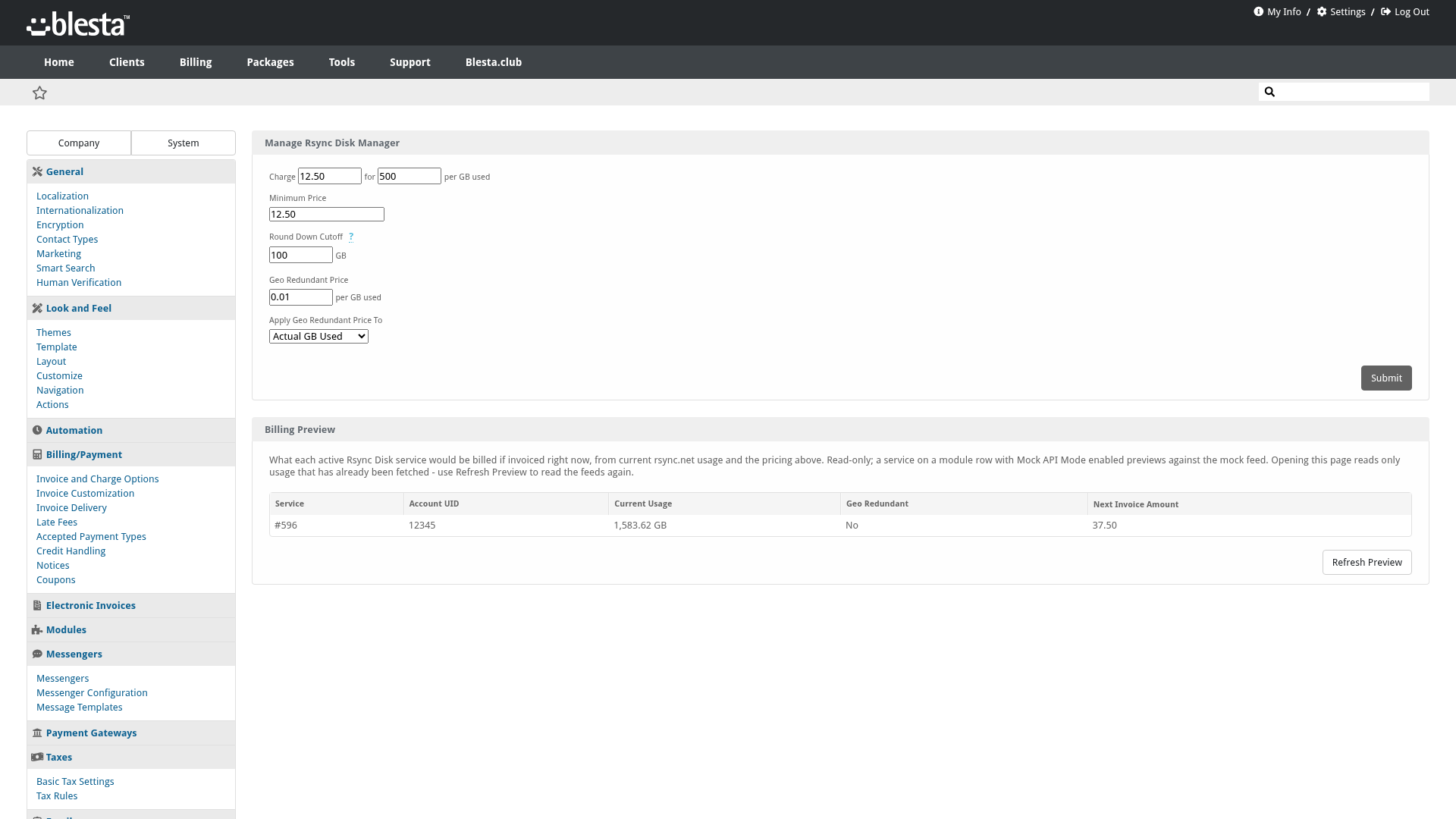The width and height of the screenshot is (1456, 819).
Task: Open the Navigation link
Action: (60, 390)
